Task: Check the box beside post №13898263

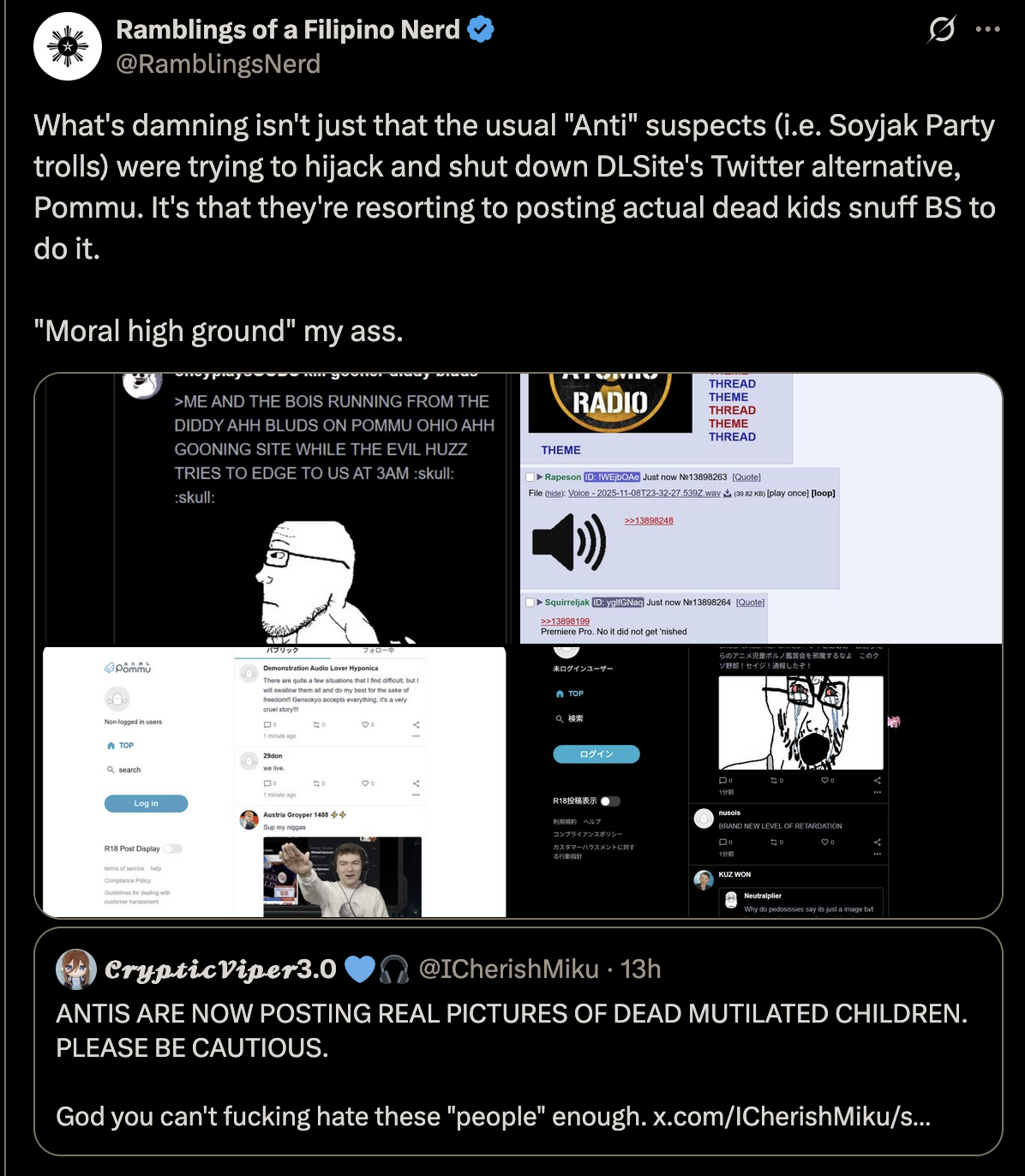Action: point(530,477)
